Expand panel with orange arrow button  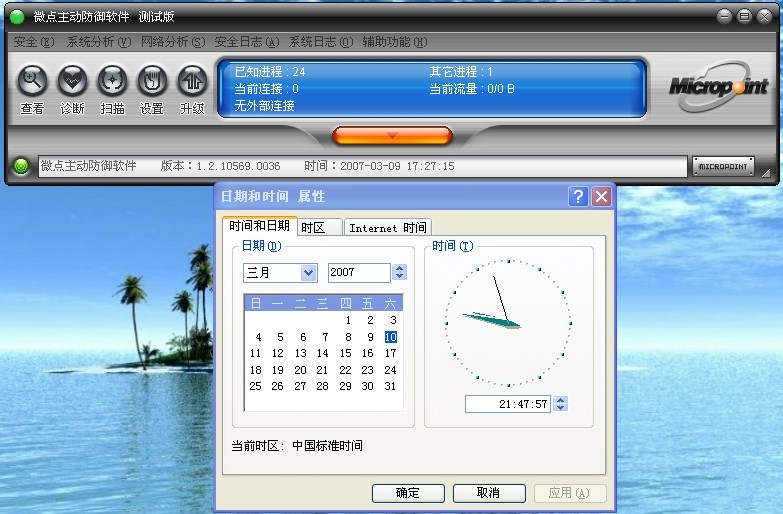(x=392, y=136)
